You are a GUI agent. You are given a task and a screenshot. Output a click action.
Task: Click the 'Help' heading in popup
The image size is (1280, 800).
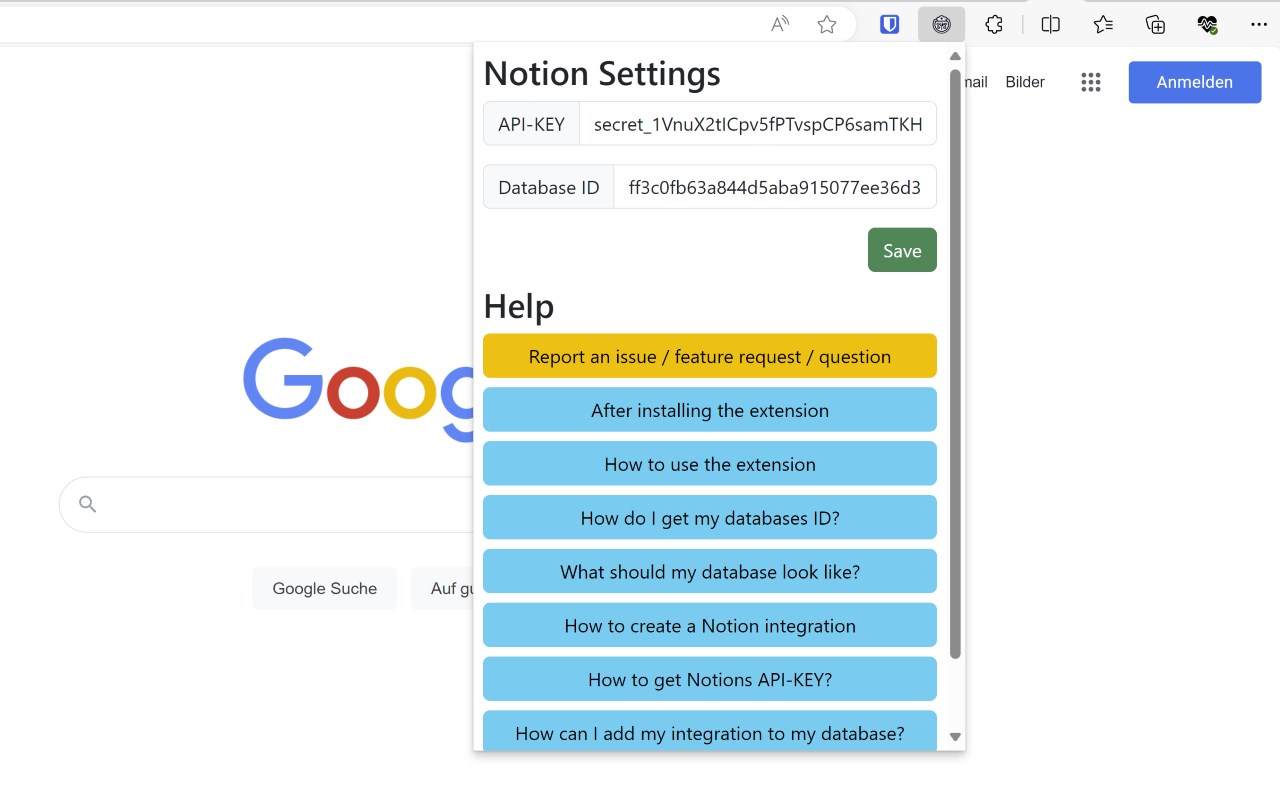tap(519, 306)
